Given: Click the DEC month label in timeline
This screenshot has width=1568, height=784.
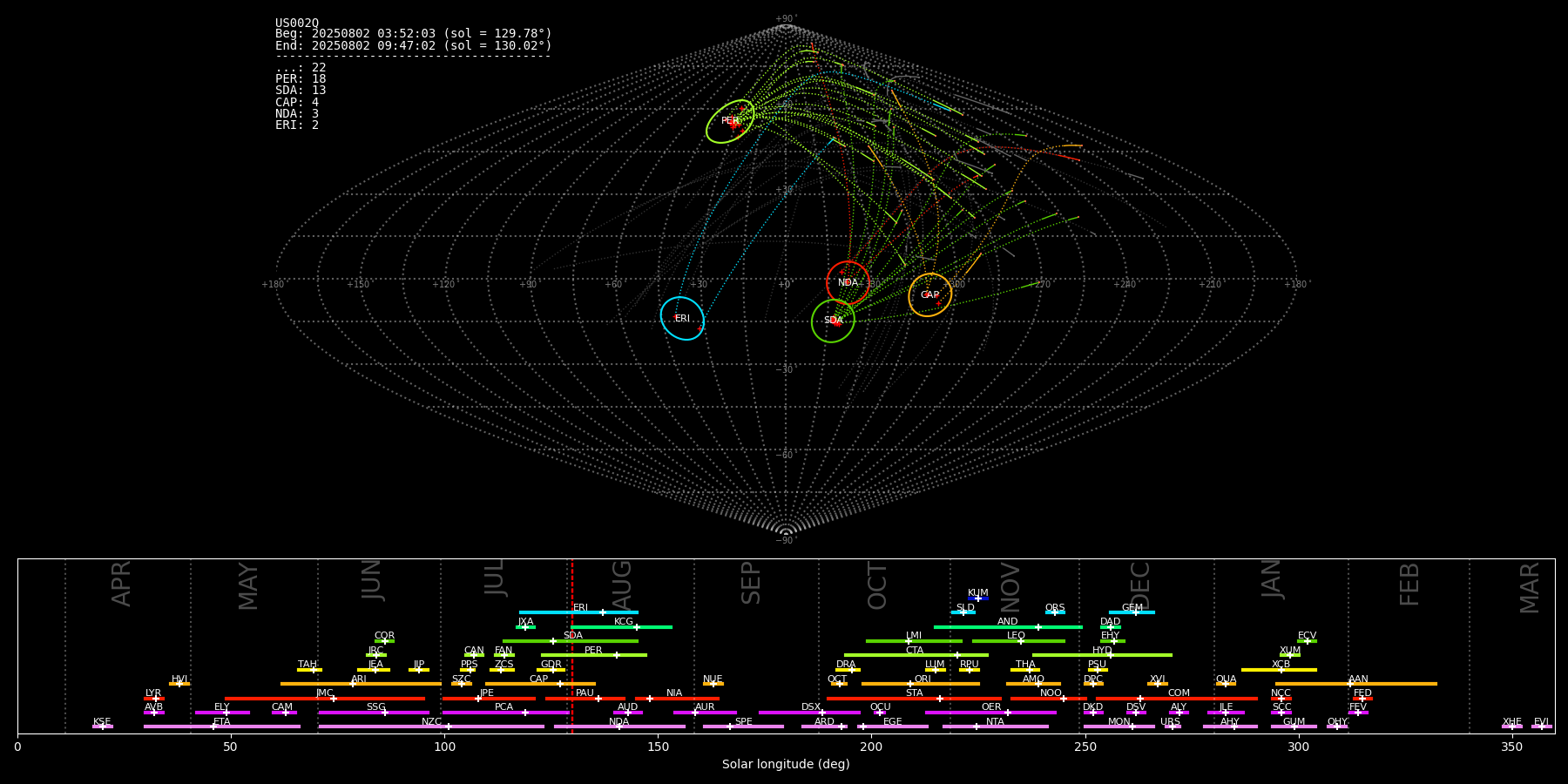Looking at the screenshot, I should coord(1139,586).
